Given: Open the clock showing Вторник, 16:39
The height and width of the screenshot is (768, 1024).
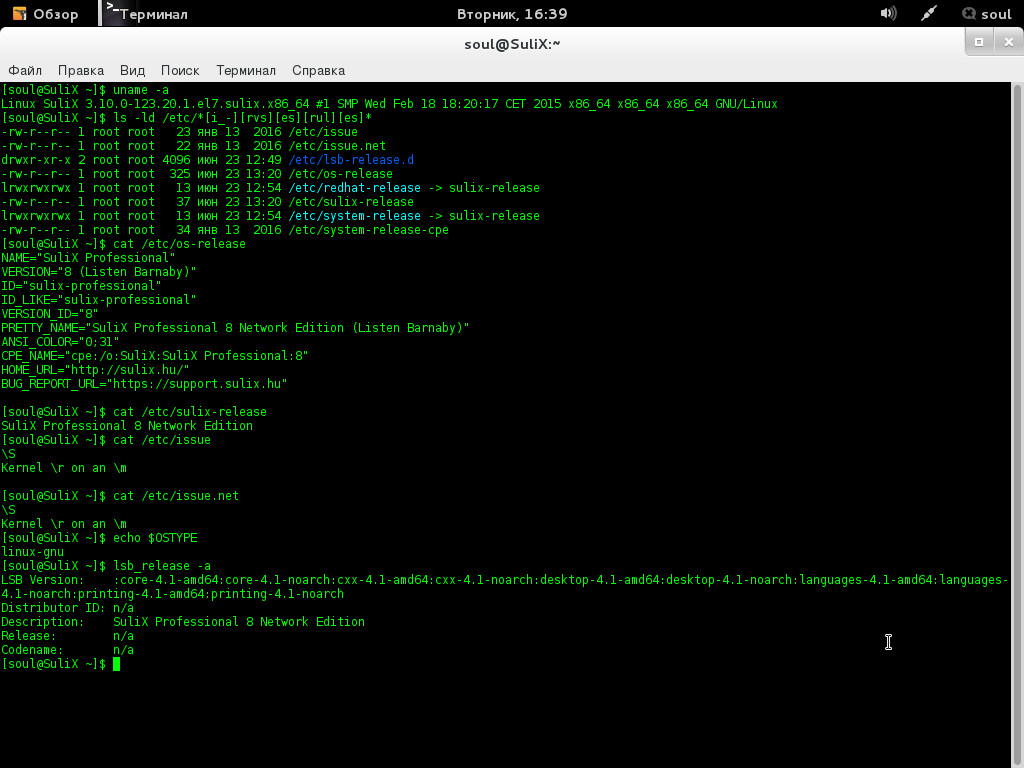Looking at the screenshot, I should [512, 14].
